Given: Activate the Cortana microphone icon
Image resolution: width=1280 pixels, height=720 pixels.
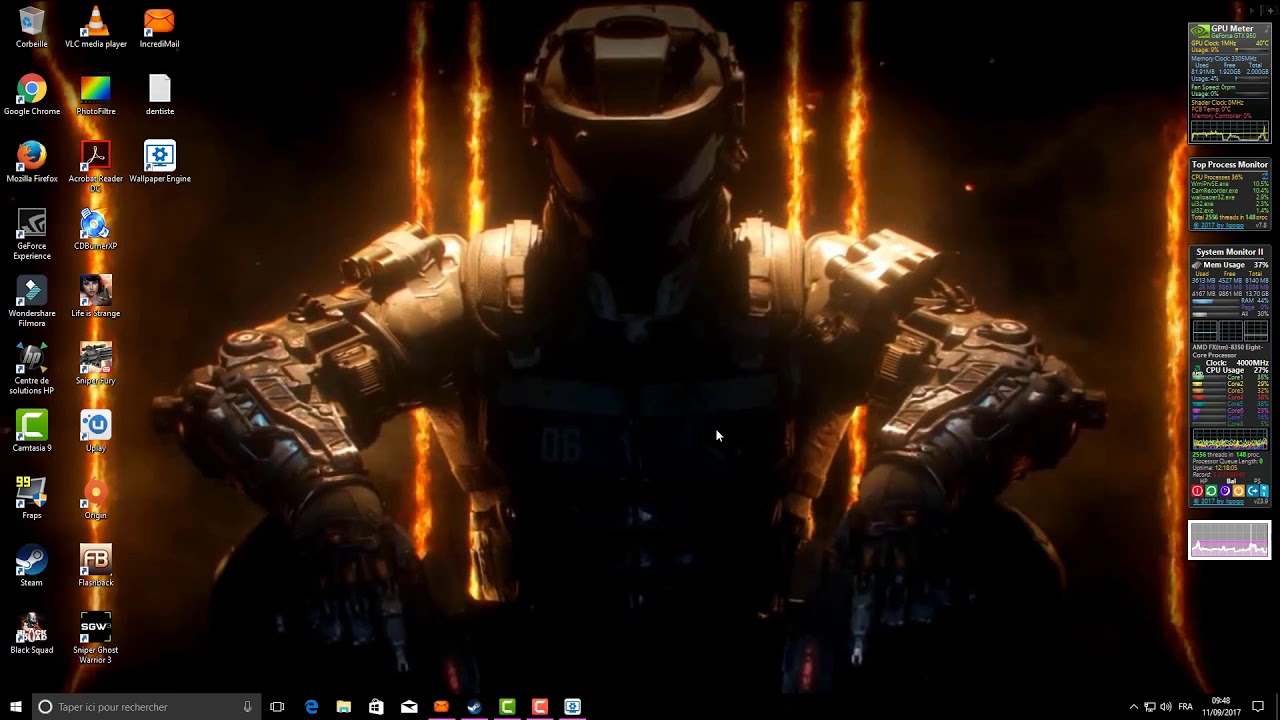Looking at the screenshot, I should 247,707.
